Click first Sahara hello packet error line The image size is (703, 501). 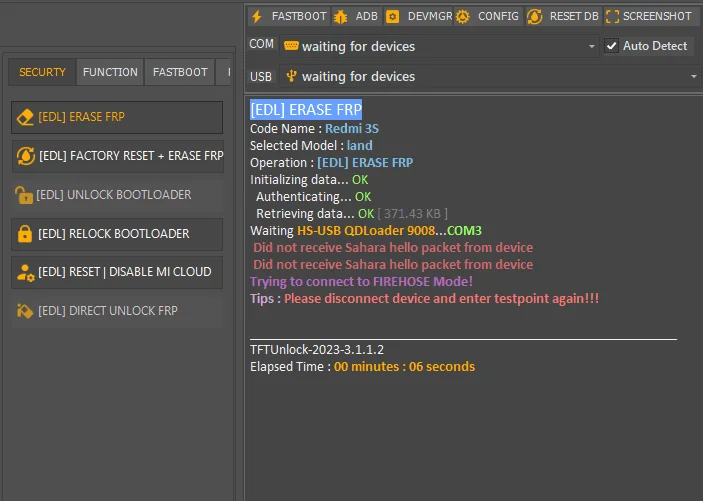point(393,248)
